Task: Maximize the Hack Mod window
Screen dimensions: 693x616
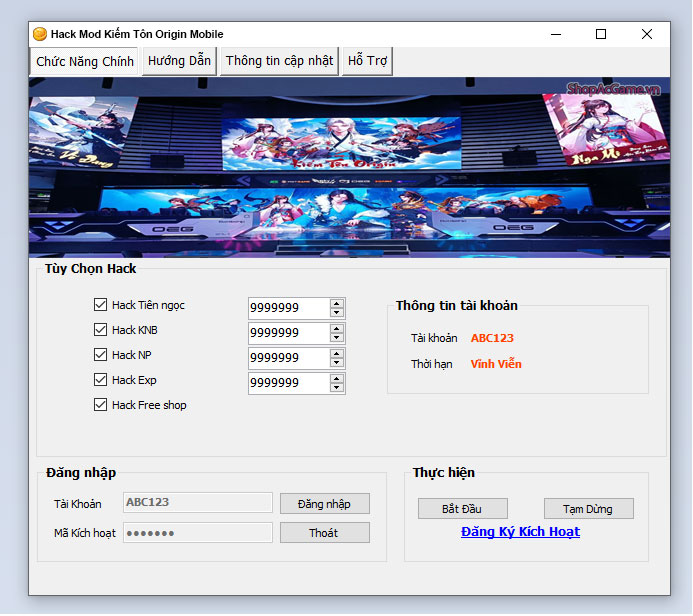Action: pyautogui.click(x=601, y=34)
